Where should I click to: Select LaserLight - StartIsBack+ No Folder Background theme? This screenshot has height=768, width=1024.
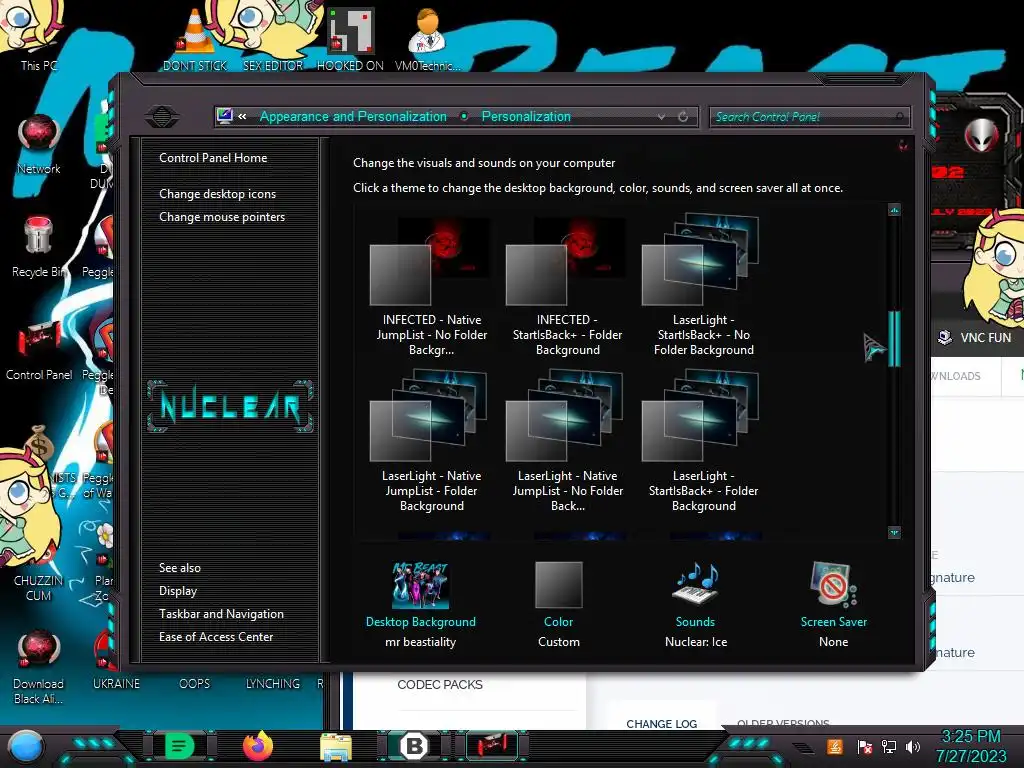click(x=703, y=287)
